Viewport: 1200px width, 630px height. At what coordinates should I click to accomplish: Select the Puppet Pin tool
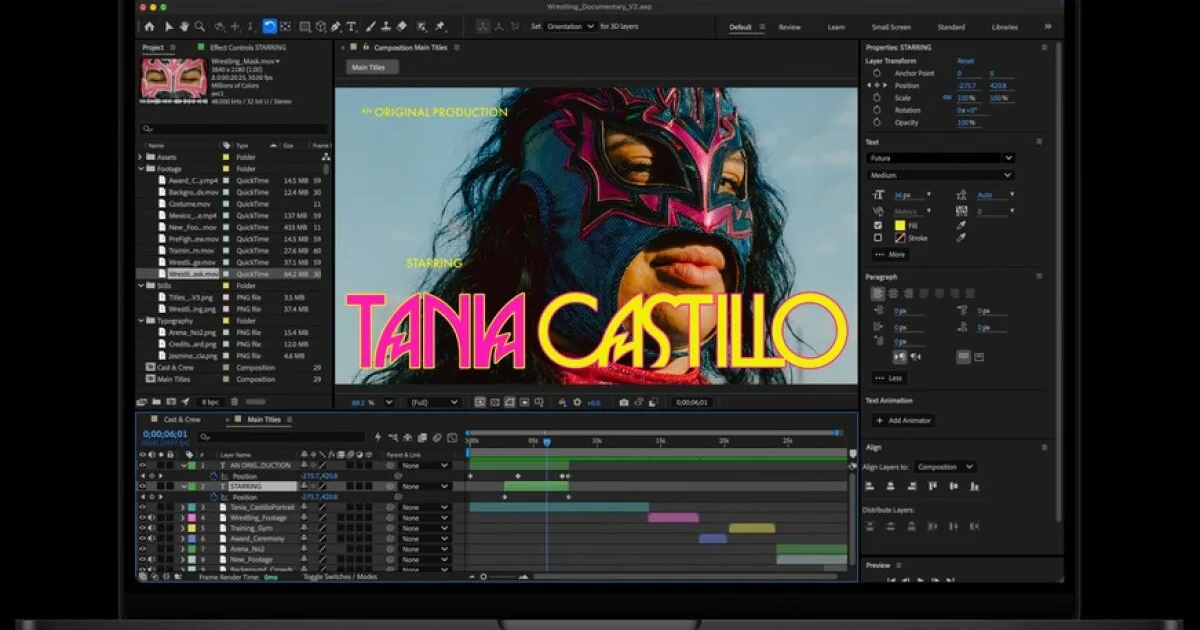(440, 27)
